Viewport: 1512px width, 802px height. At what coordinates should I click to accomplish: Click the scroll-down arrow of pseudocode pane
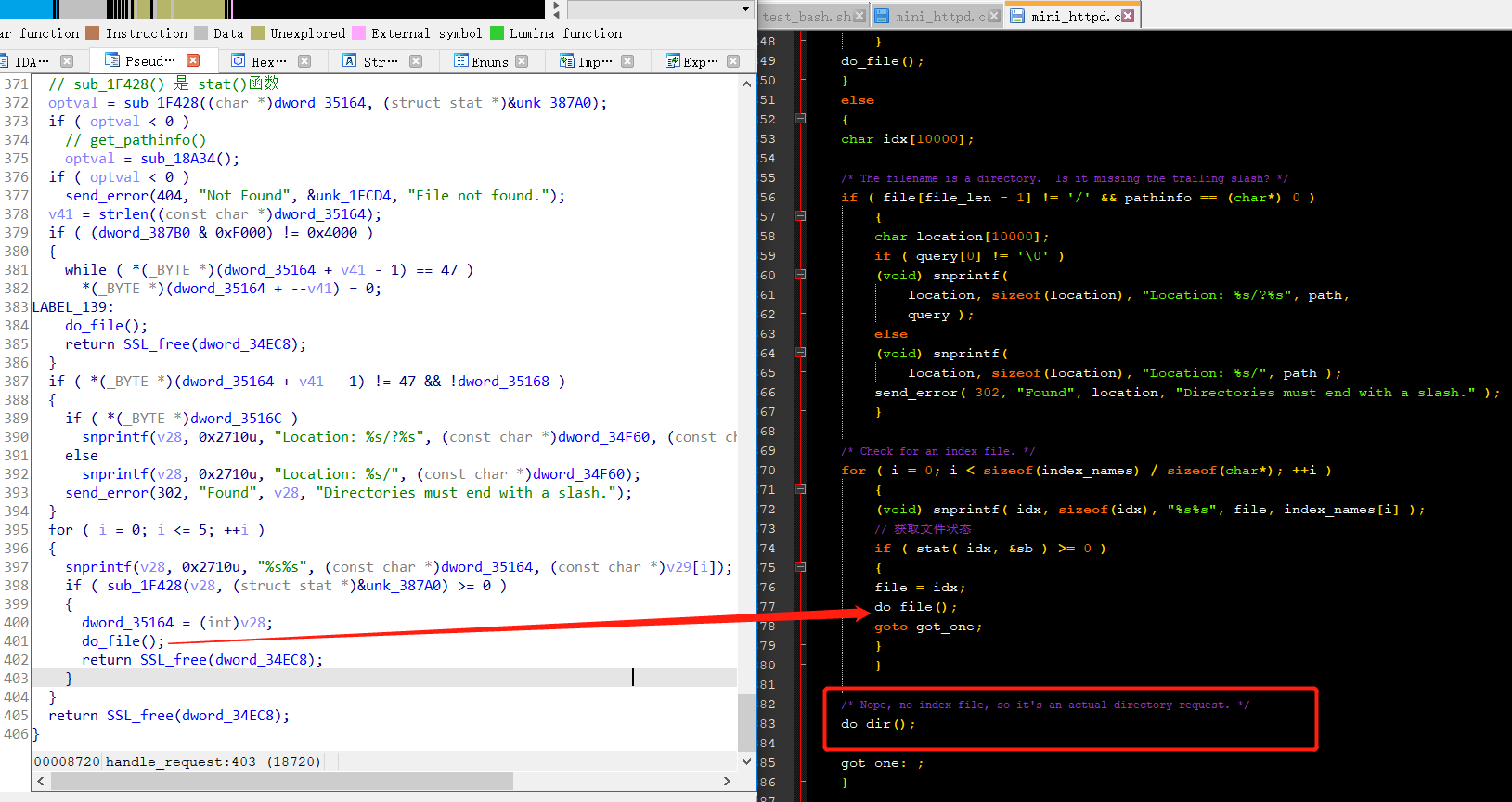point(747,761)
